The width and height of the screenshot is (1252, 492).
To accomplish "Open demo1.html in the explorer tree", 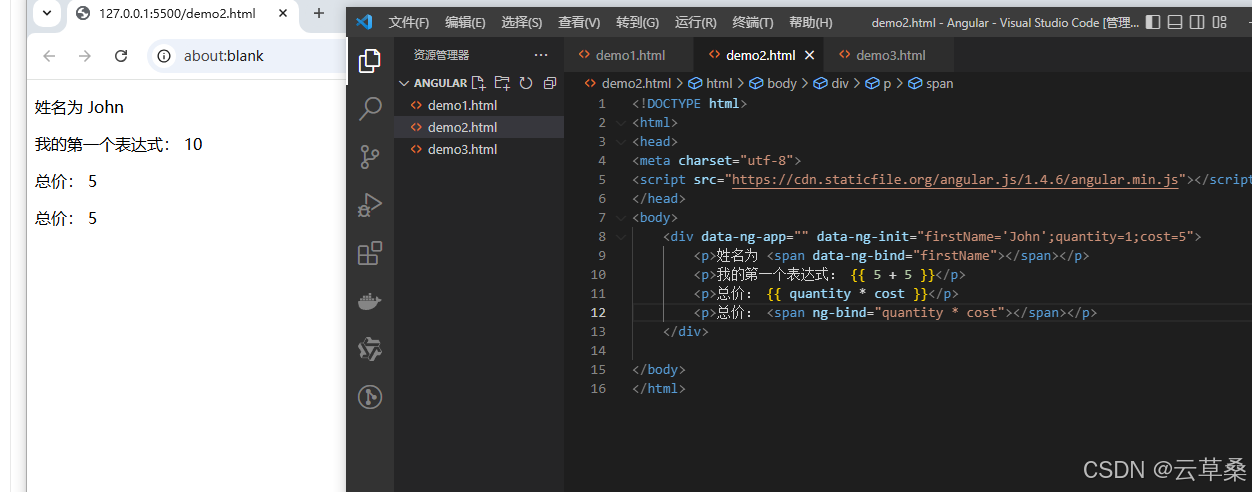I will 479,105.
